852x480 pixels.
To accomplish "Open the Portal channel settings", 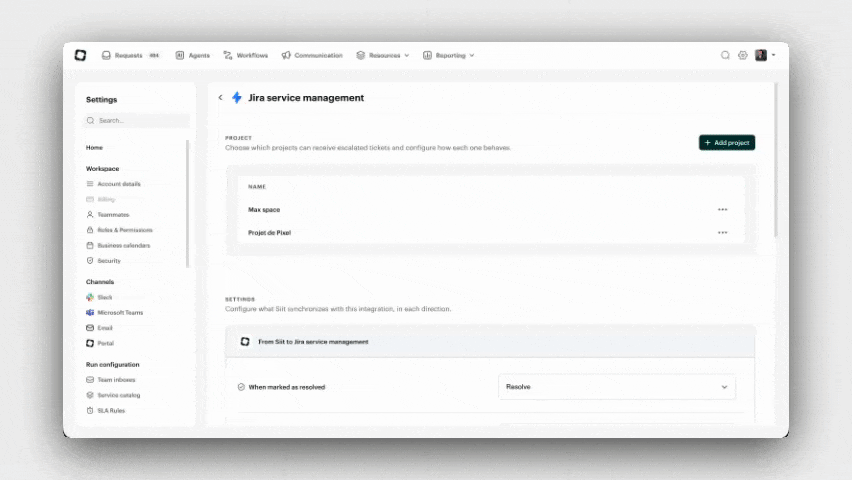I will click(100, 343).
